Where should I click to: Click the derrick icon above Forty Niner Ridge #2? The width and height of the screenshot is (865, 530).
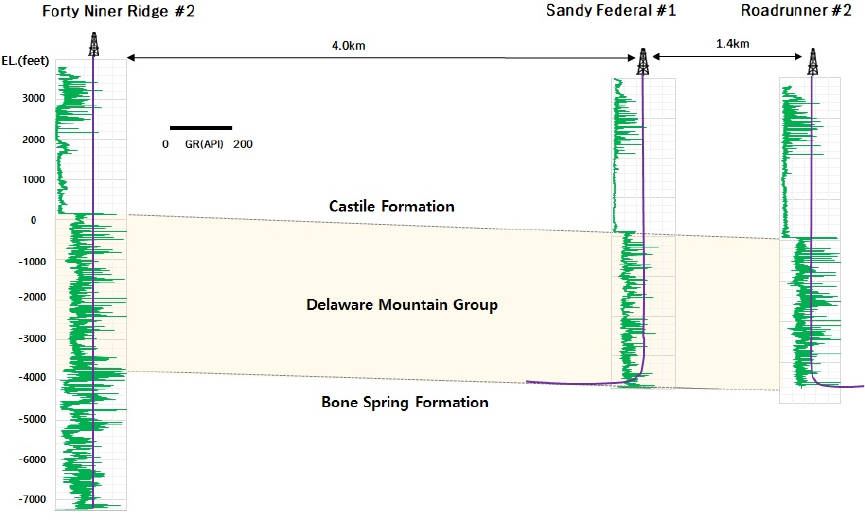[93, 45]
